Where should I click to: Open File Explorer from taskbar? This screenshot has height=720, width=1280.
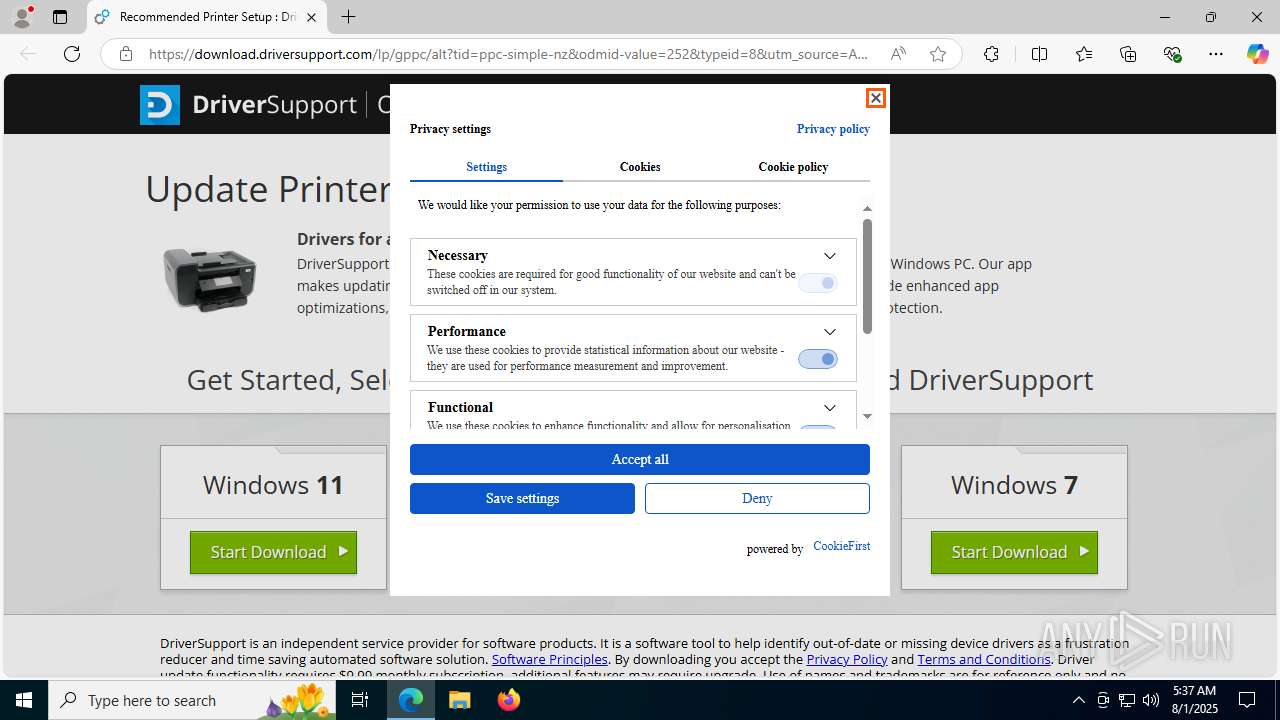tap(460, 700)
